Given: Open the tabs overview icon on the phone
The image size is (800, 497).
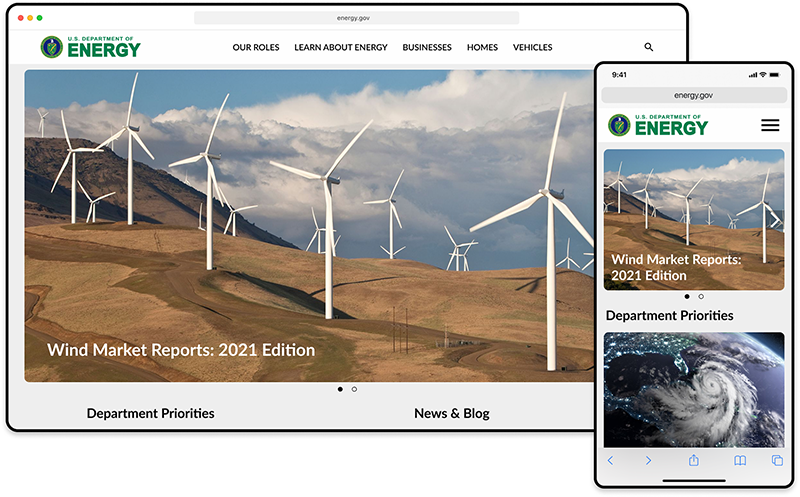Looking at the screenshot, I should tap(777, 460).
